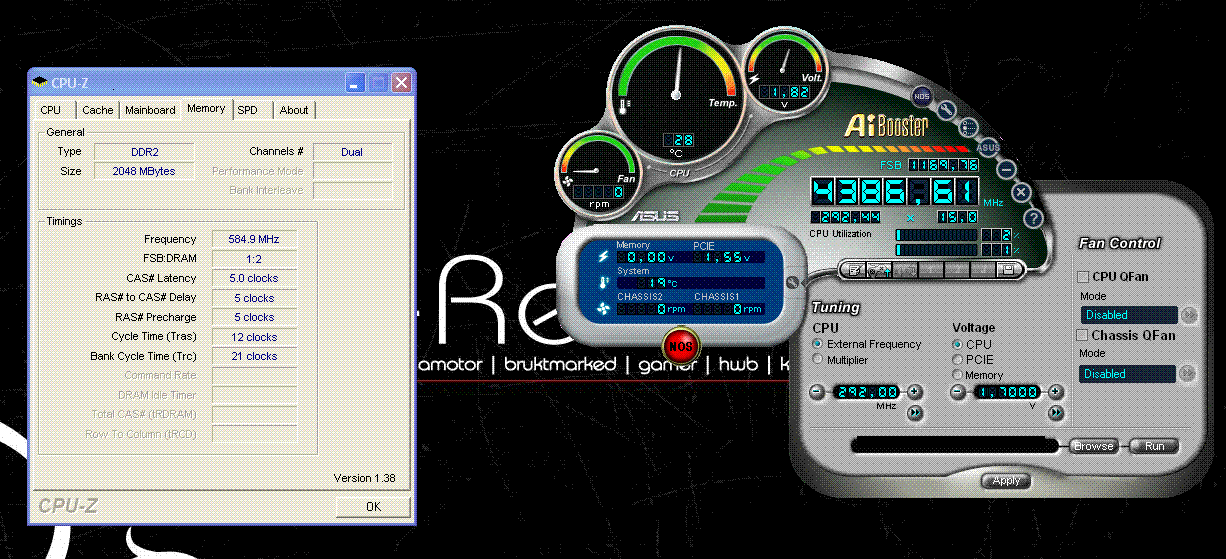Click the 'hwb' link on the background page
Viewport: 1226px width, 559px height.
[737, 364]
